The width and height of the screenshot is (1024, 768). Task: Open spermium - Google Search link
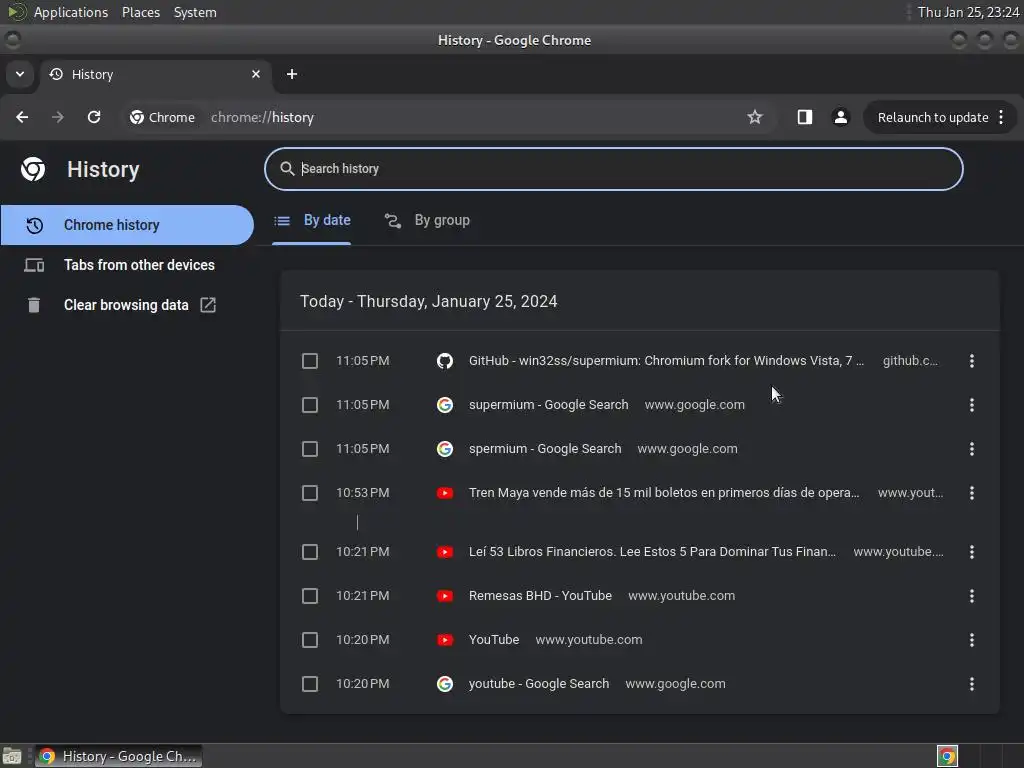click(x=545, y=449)
